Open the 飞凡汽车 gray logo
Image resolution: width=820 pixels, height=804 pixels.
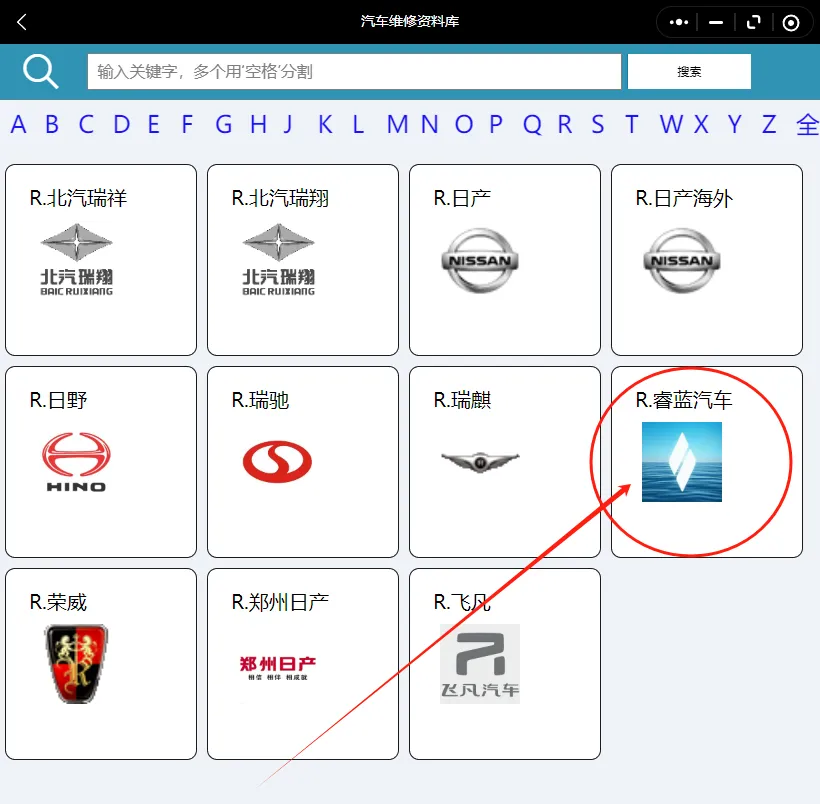pos(480,664)
